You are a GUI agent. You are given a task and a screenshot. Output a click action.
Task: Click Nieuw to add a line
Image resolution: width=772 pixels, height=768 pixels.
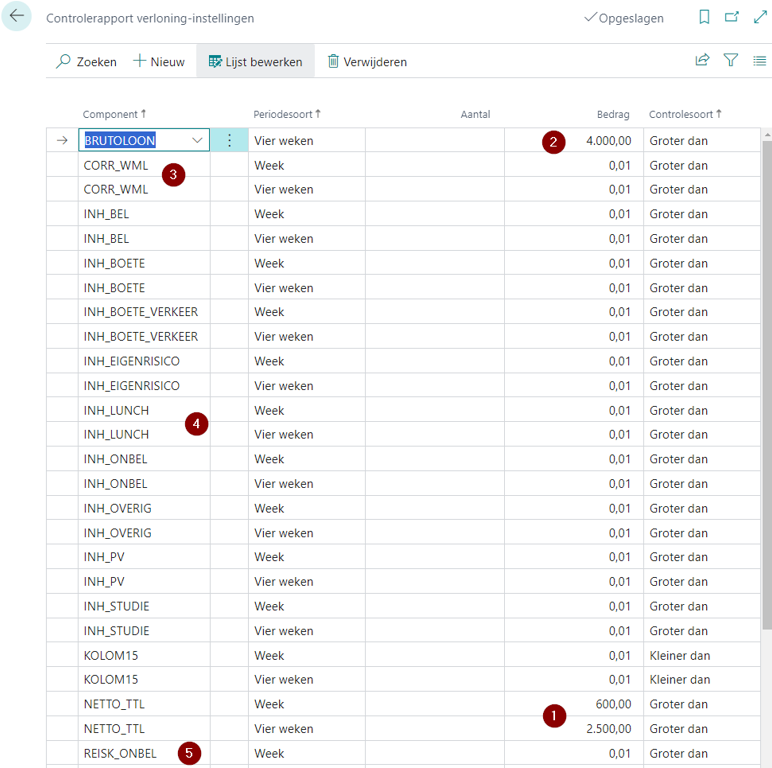(158, 62)
